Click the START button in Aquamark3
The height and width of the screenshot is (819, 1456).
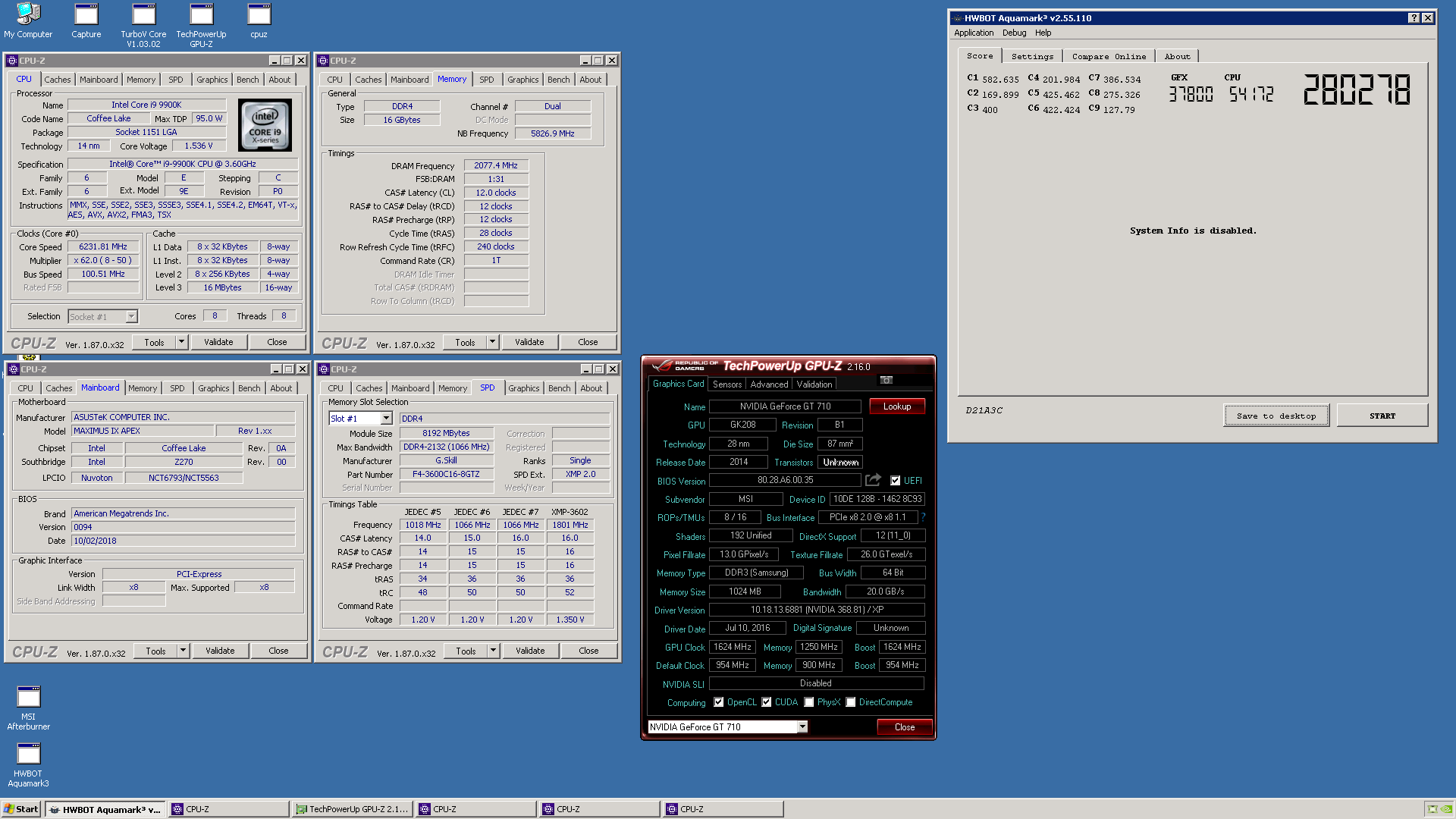[x=1382, y=416]
